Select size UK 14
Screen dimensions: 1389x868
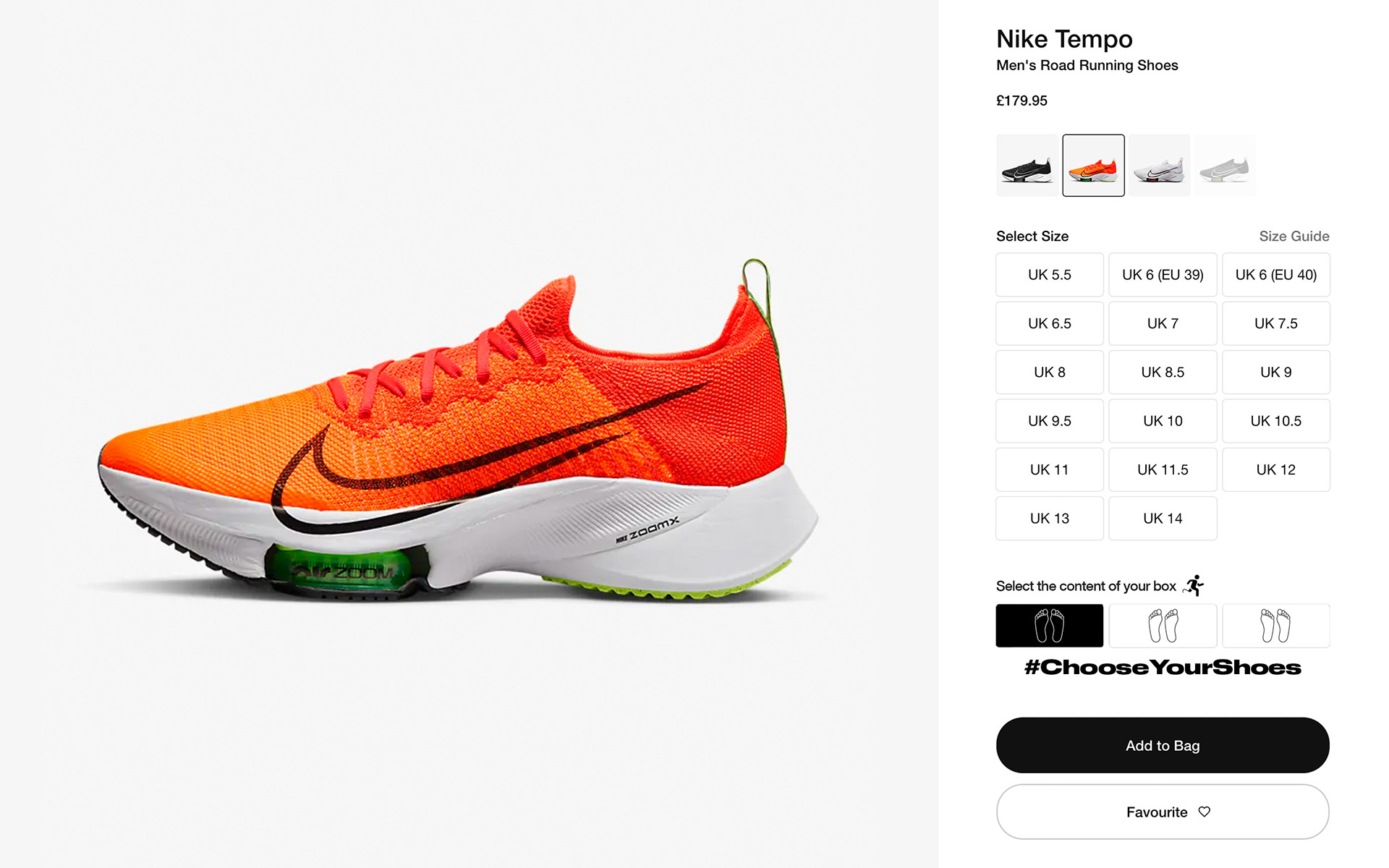tap(1163, 519)
